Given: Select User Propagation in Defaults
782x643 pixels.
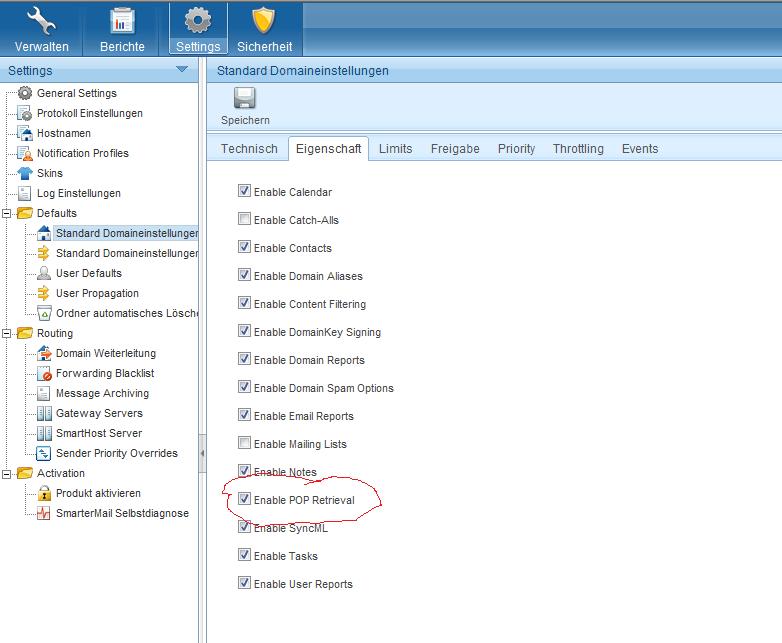Looking at the screenshot, I should (96, 293).
